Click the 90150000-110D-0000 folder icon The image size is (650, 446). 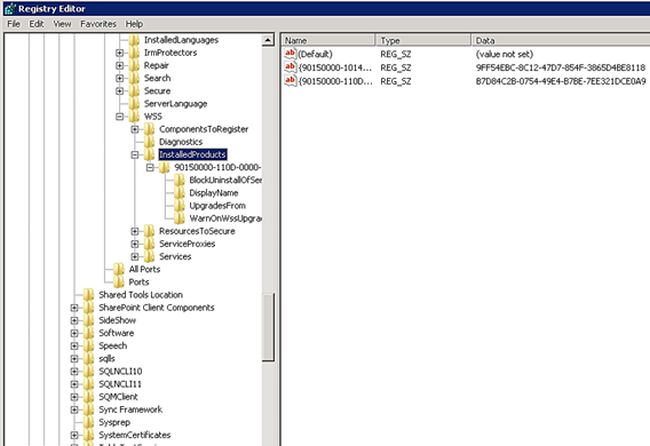point(165,167)
